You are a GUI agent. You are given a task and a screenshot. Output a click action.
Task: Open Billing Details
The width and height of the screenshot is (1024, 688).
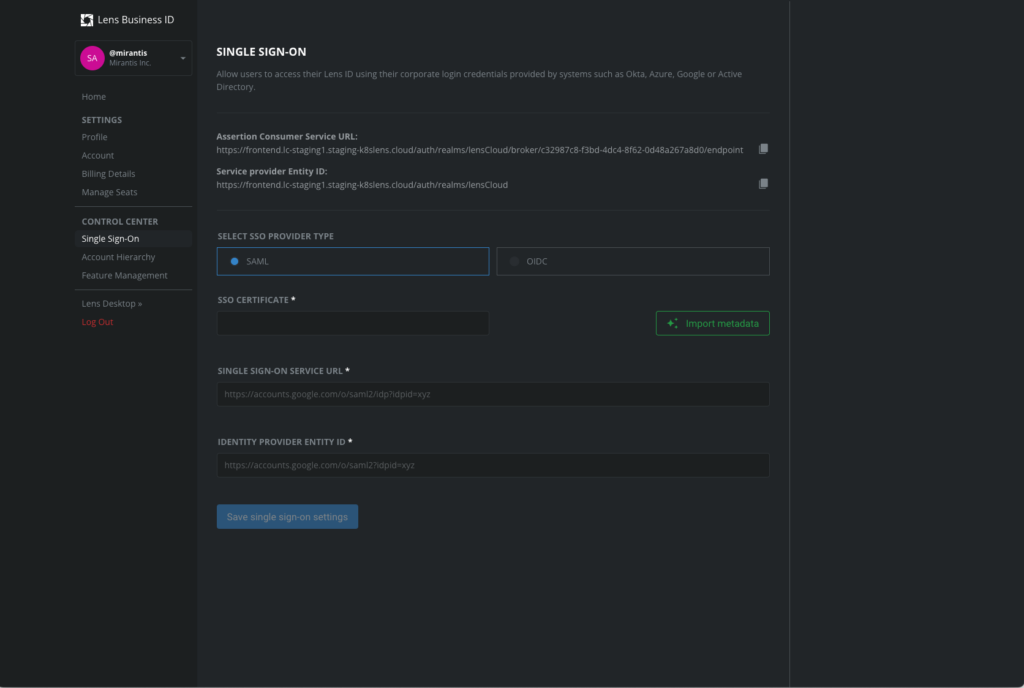click(x=108, y=174)
